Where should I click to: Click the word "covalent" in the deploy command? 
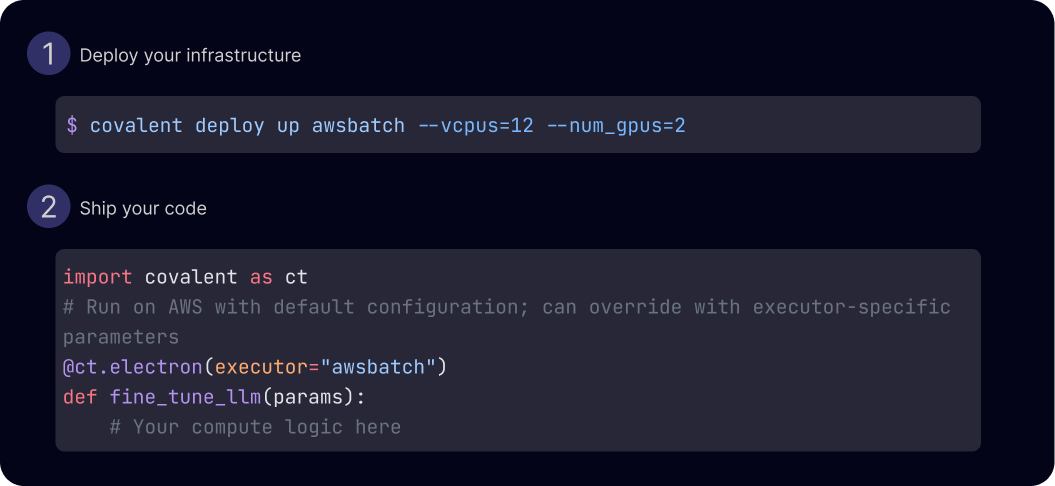(136, 125)
